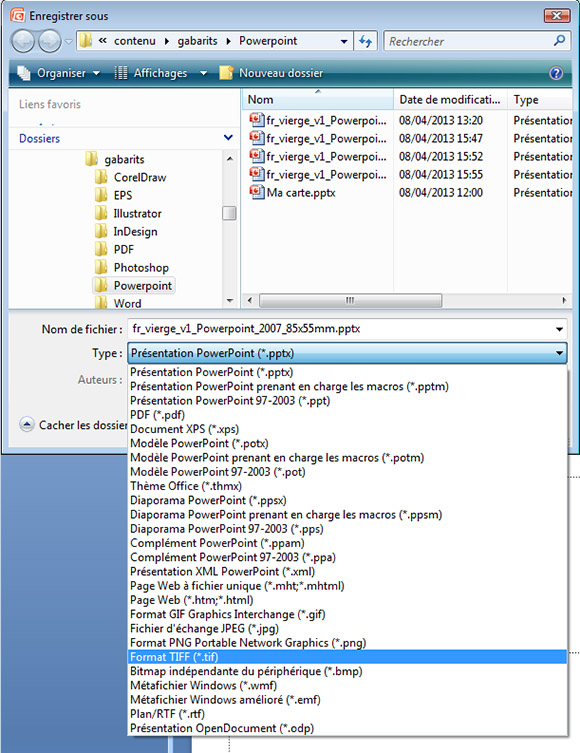Choose Modèle PowerPoint (*.potx)
The width and height of the screenshot is (580, 753).
click(x=347, y=443)
